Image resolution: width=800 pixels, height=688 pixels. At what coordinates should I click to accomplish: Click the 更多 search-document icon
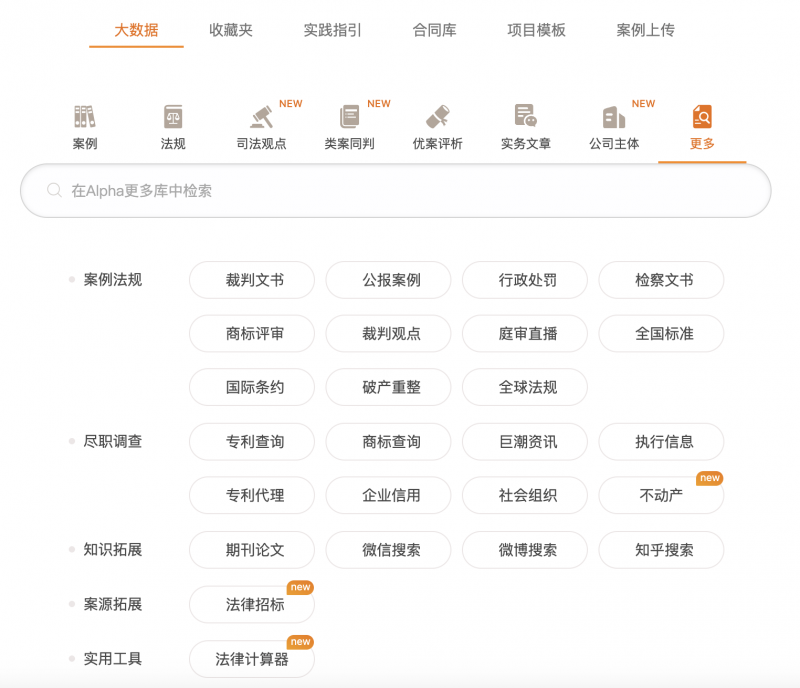click(702, 117)
